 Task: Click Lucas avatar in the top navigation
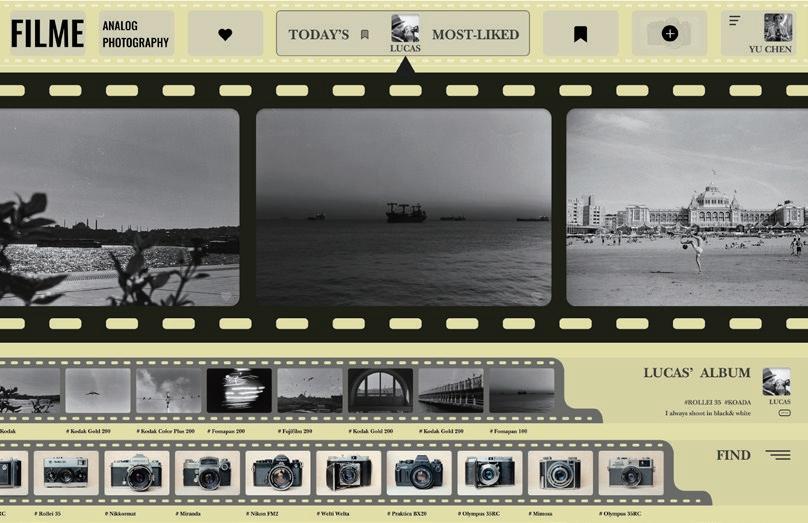coord(405,28)
